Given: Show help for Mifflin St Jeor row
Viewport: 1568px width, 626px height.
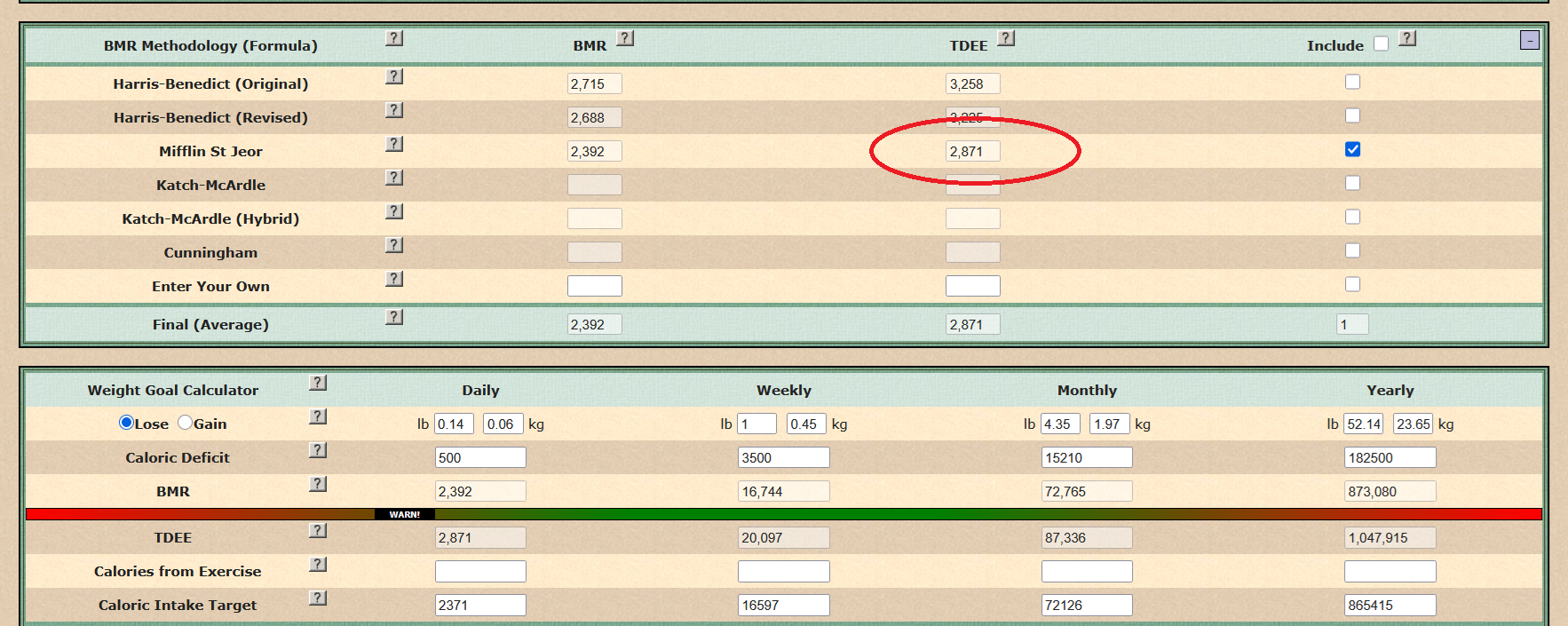Looking at the screenshot, I should 394,144.
